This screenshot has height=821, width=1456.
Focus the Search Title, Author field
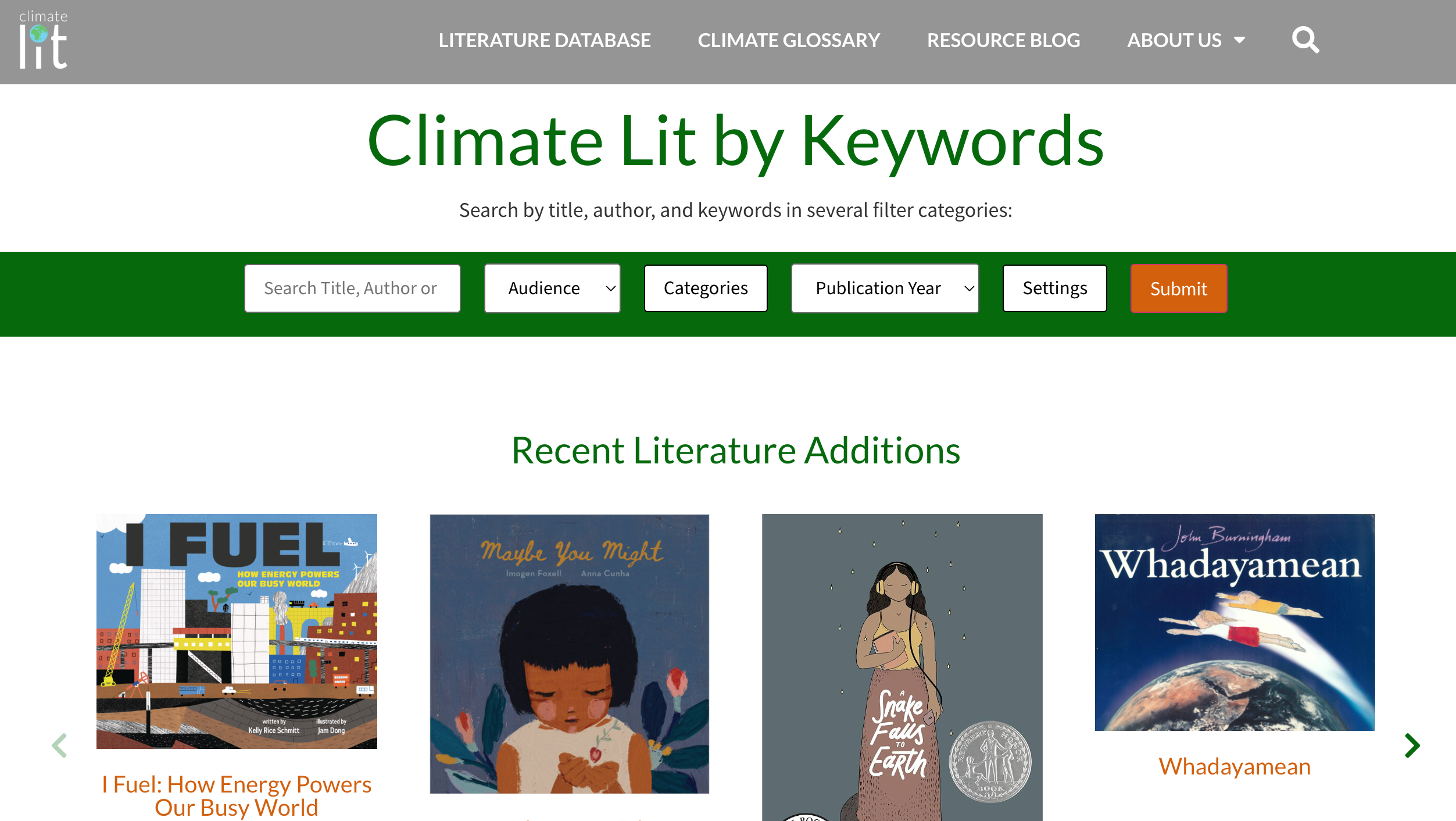[x=352, y=288]
